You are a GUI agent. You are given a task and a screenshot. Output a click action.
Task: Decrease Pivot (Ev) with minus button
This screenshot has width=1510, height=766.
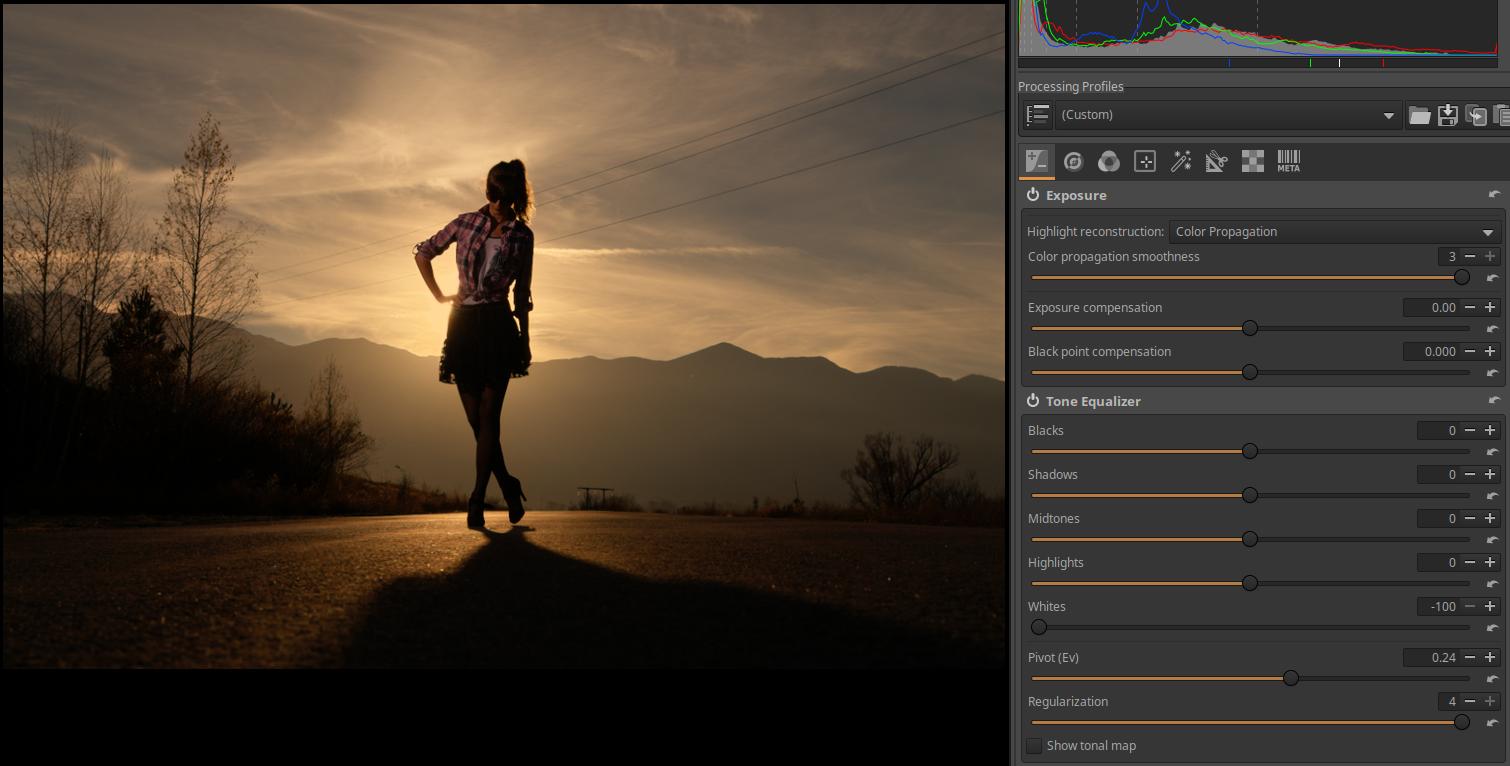[1470, 658]
